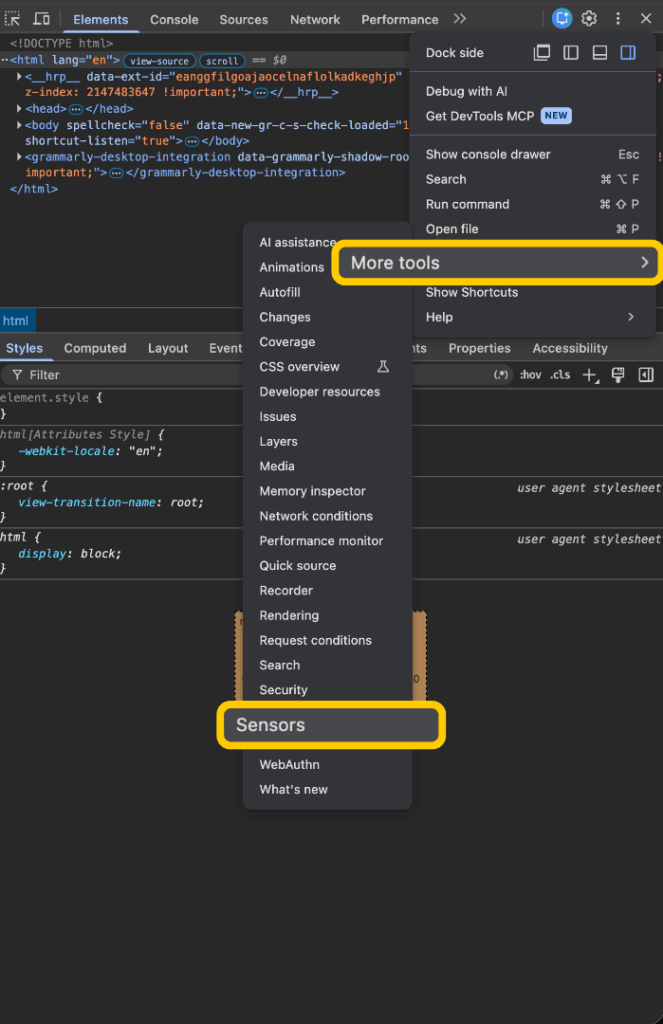Image resolution: width=663 pixels, height=1024 pixels.
Task: Choose Show Shortcuts menu item
Action: [x=532, y=293]
